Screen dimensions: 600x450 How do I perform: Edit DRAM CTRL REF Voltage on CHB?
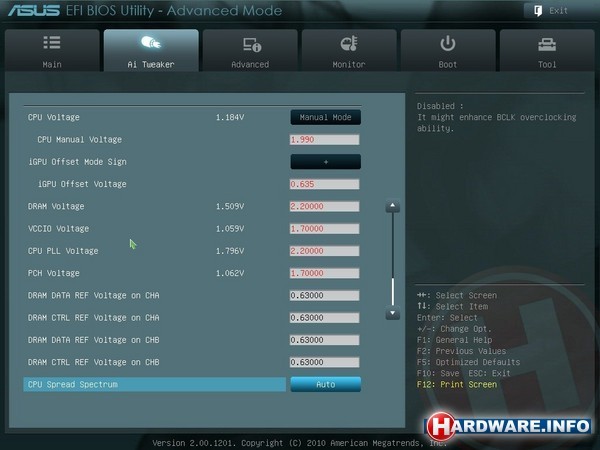click(x=324, y=362)
